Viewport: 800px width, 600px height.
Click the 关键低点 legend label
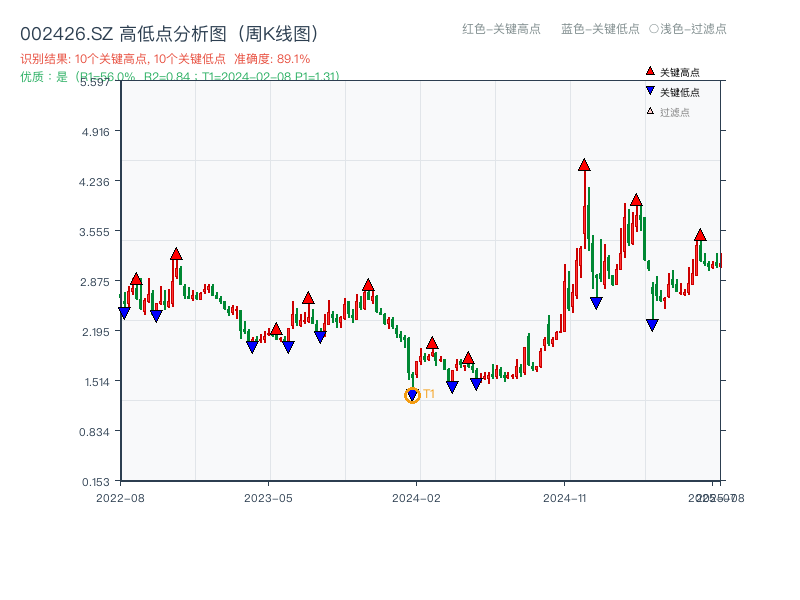click(x=680, y=92)
